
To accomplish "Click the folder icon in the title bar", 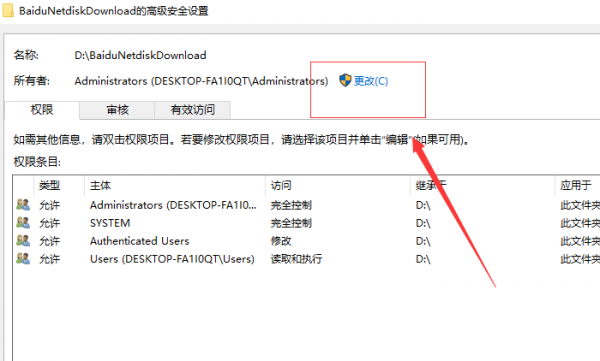I will pos(8,10).
